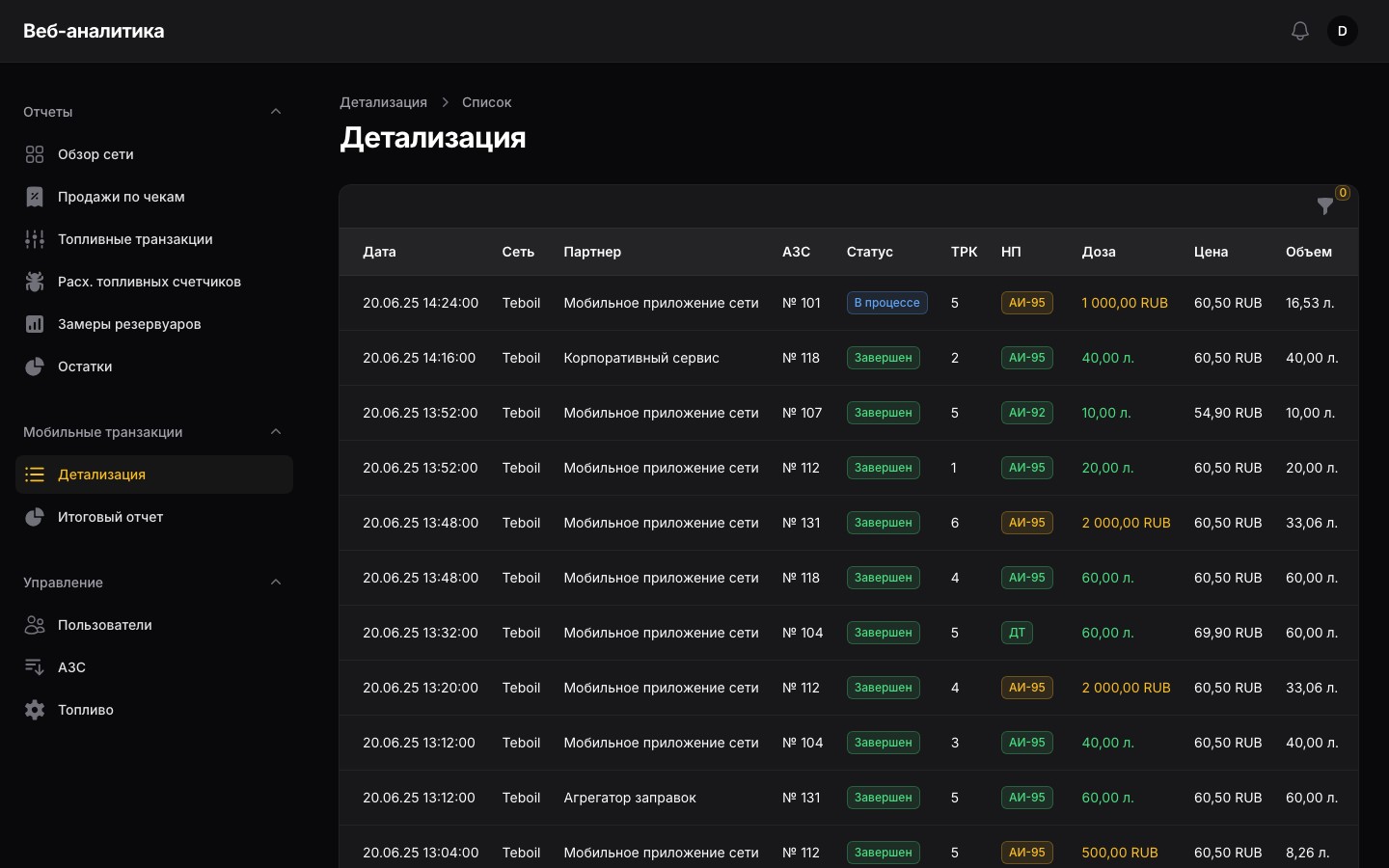Open the table filter icon
The image size is (1389, 868).
(1325, 205)
